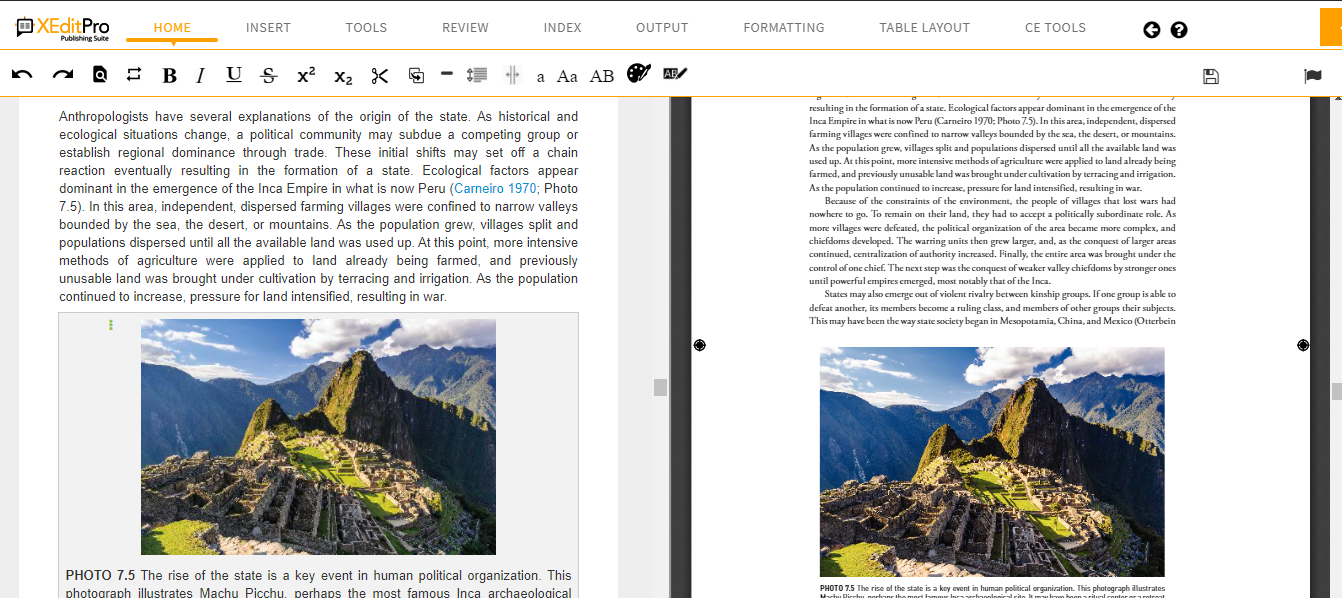Click the overlapping-squares paste icon
The height and width of the screenshot is (598, 1342).
pos(416,75)
